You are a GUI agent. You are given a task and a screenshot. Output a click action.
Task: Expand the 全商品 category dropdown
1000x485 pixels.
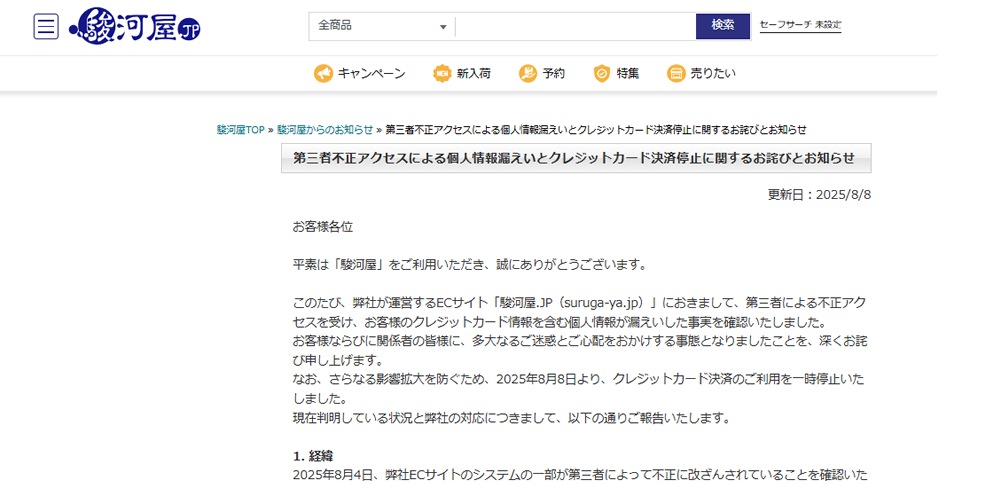pyautogui.click(x=382, y=26)
